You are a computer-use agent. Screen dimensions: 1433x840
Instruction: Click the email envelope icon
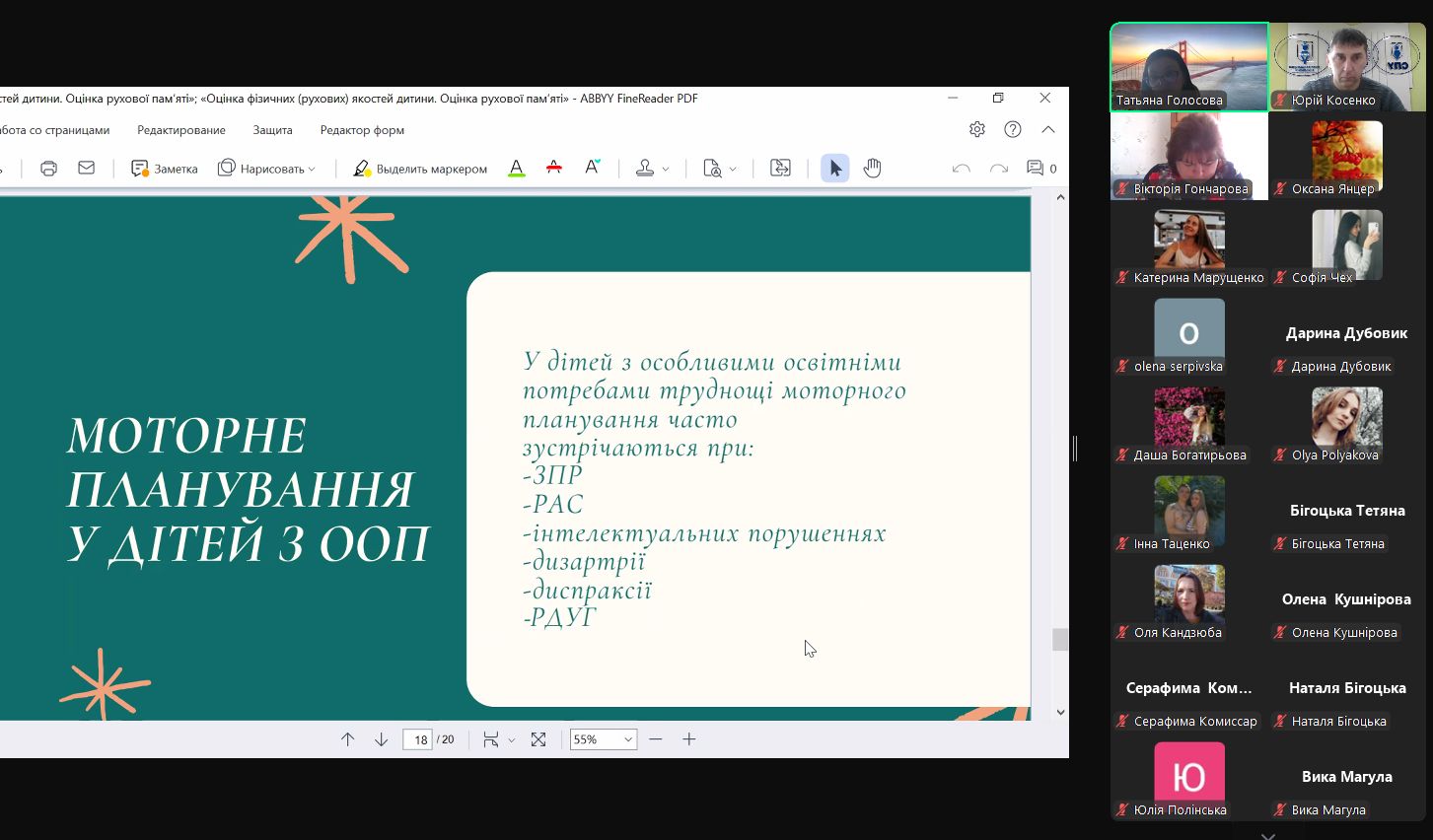point(87,169)
